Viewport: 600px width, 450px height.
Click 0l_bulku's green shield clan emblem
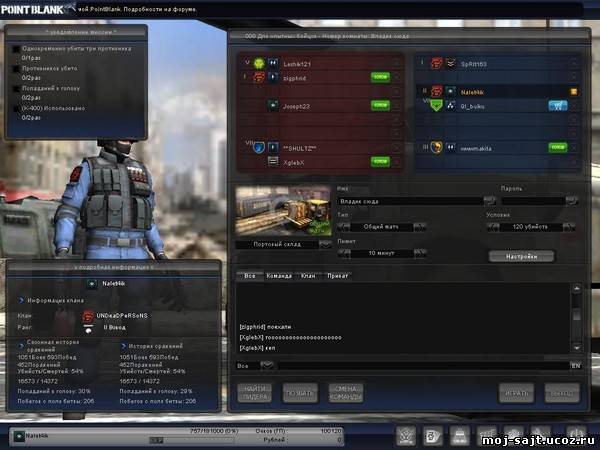click(x=437, y=105)
